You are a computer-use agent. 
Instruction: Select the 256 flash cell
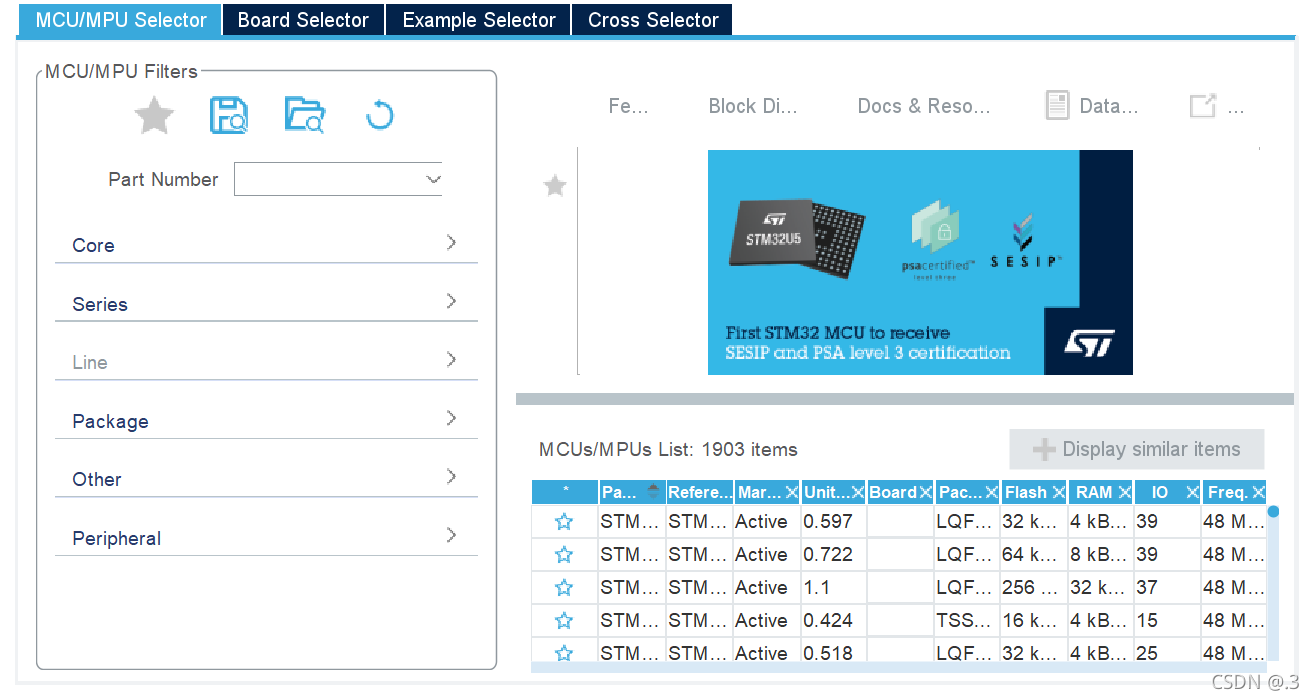pos(1033,587)
